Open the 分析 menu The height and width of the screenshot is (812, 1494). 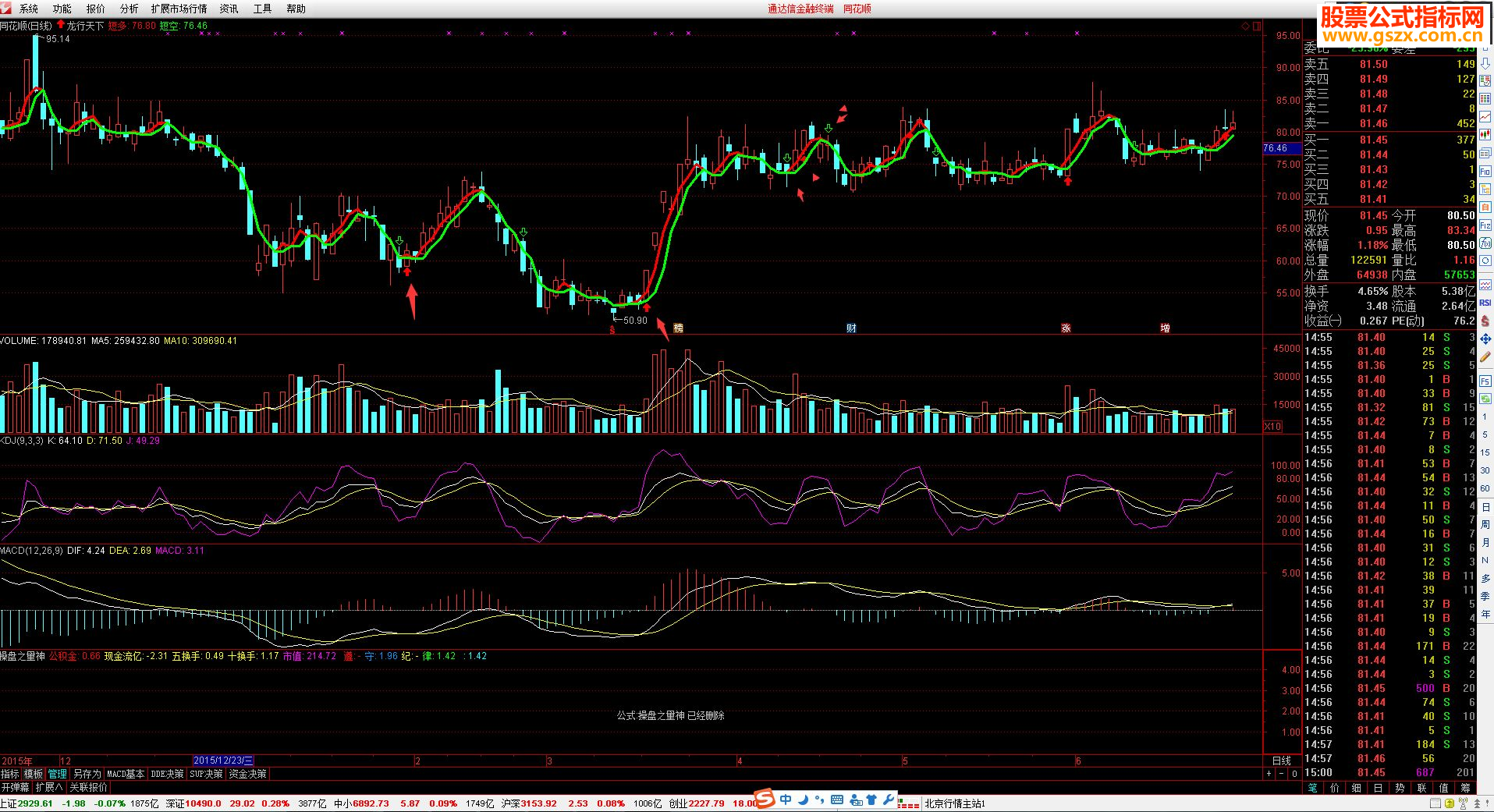[x=129, y=9]
